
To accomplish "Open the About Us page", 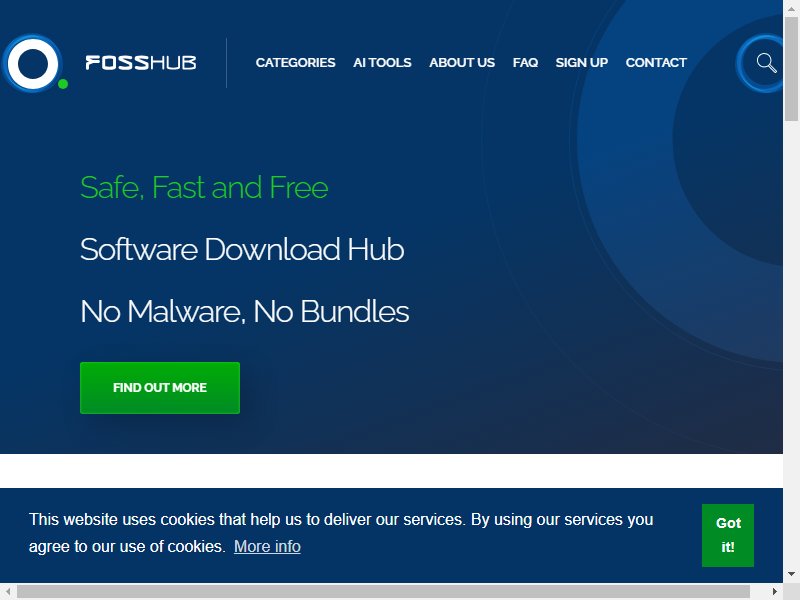I will (x=462, y=62).
